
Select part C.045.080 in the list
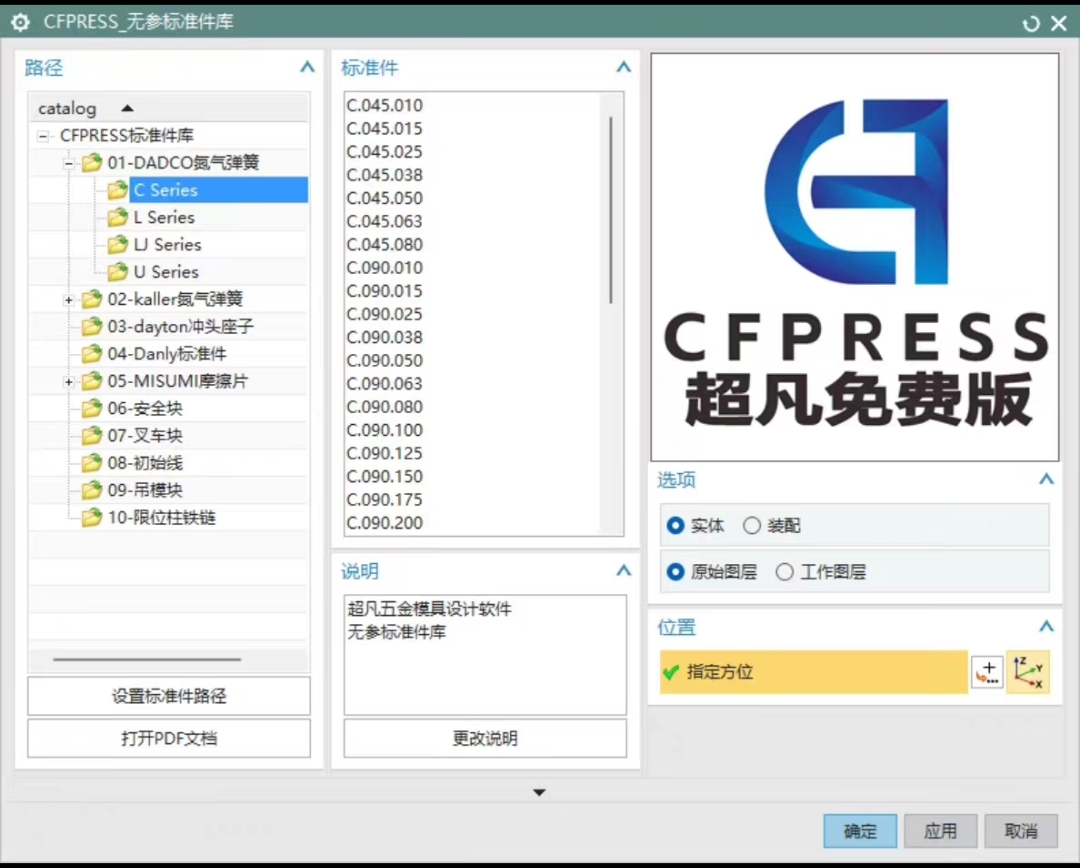click(x=384, y=245)
